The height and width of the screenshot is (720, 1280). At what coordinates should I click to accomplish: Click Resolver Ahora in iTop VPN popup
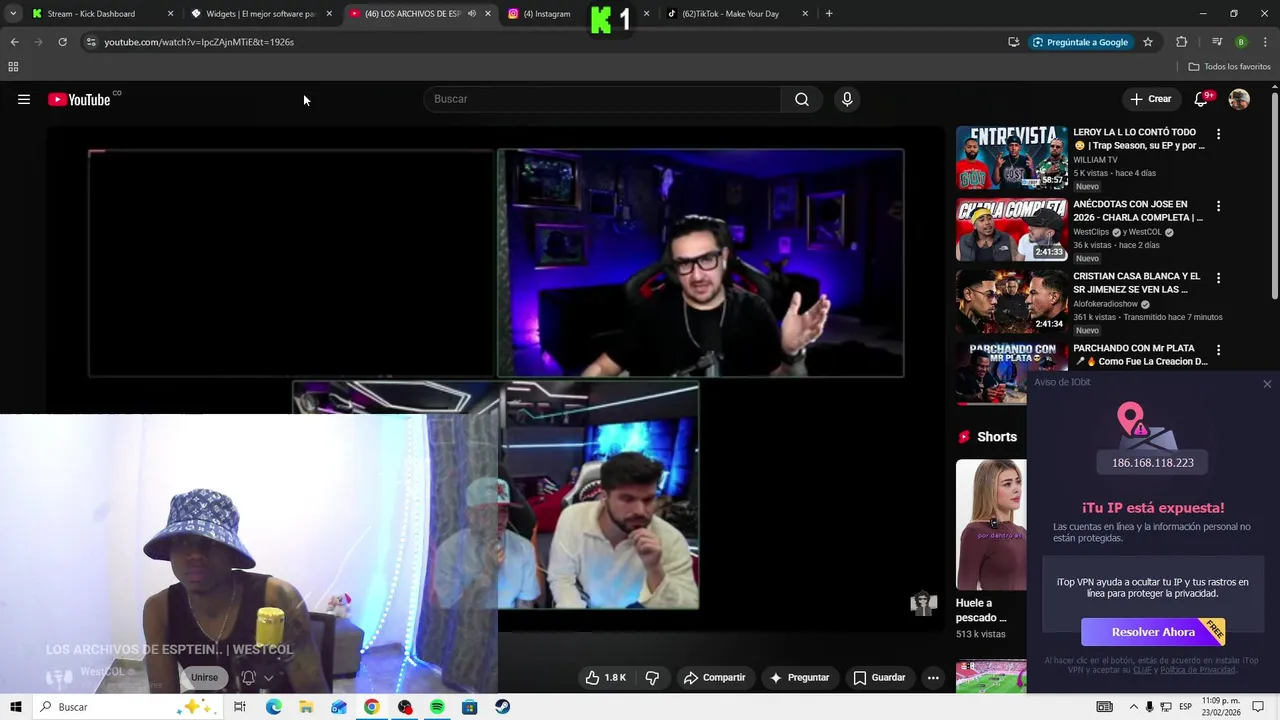tap(1153, 632)
